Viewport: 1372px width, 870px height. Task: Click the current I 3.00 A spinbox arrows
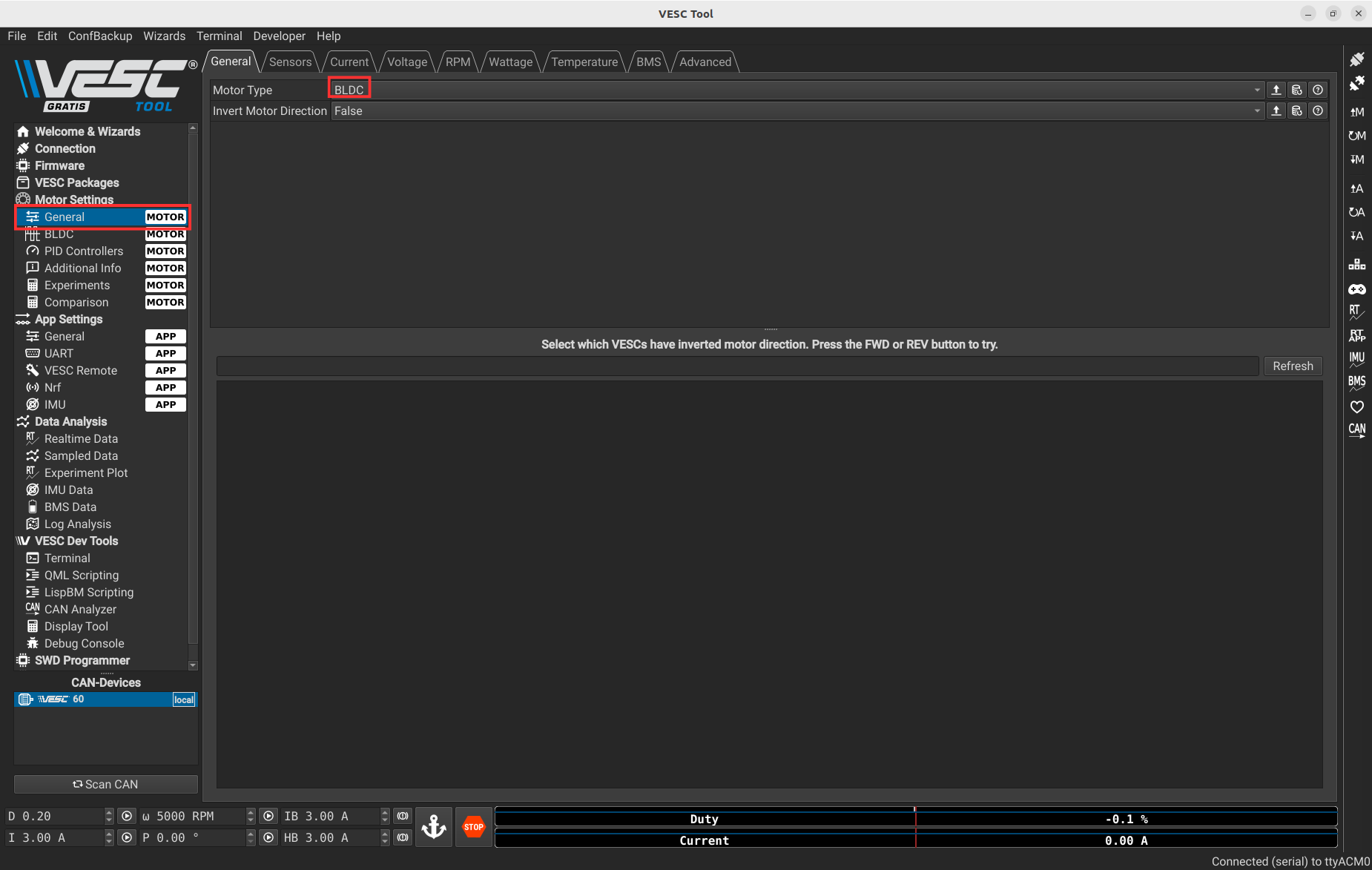coord(109,837)
